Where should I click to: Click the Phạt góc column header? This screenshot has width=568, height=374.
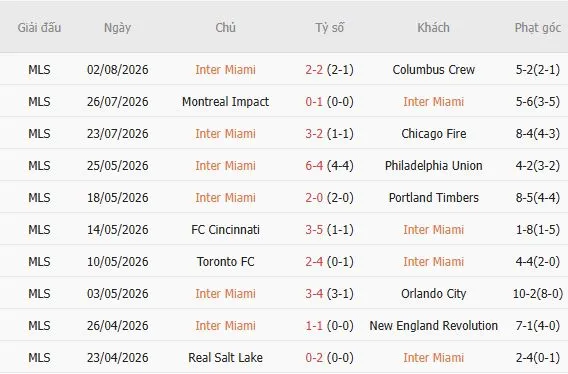coord(538,28)
